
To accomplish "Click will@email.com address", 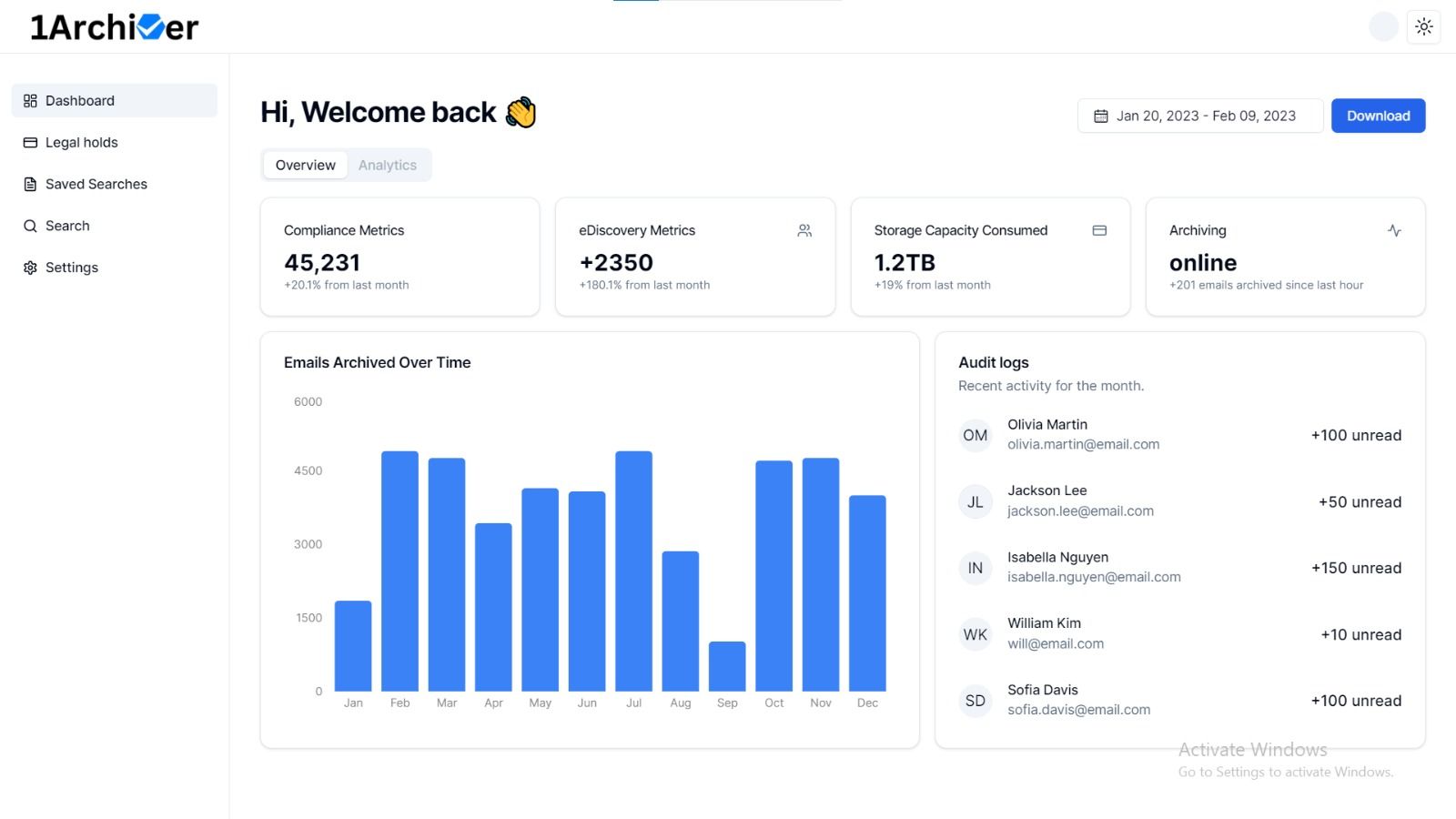I will coord(1056,643).
